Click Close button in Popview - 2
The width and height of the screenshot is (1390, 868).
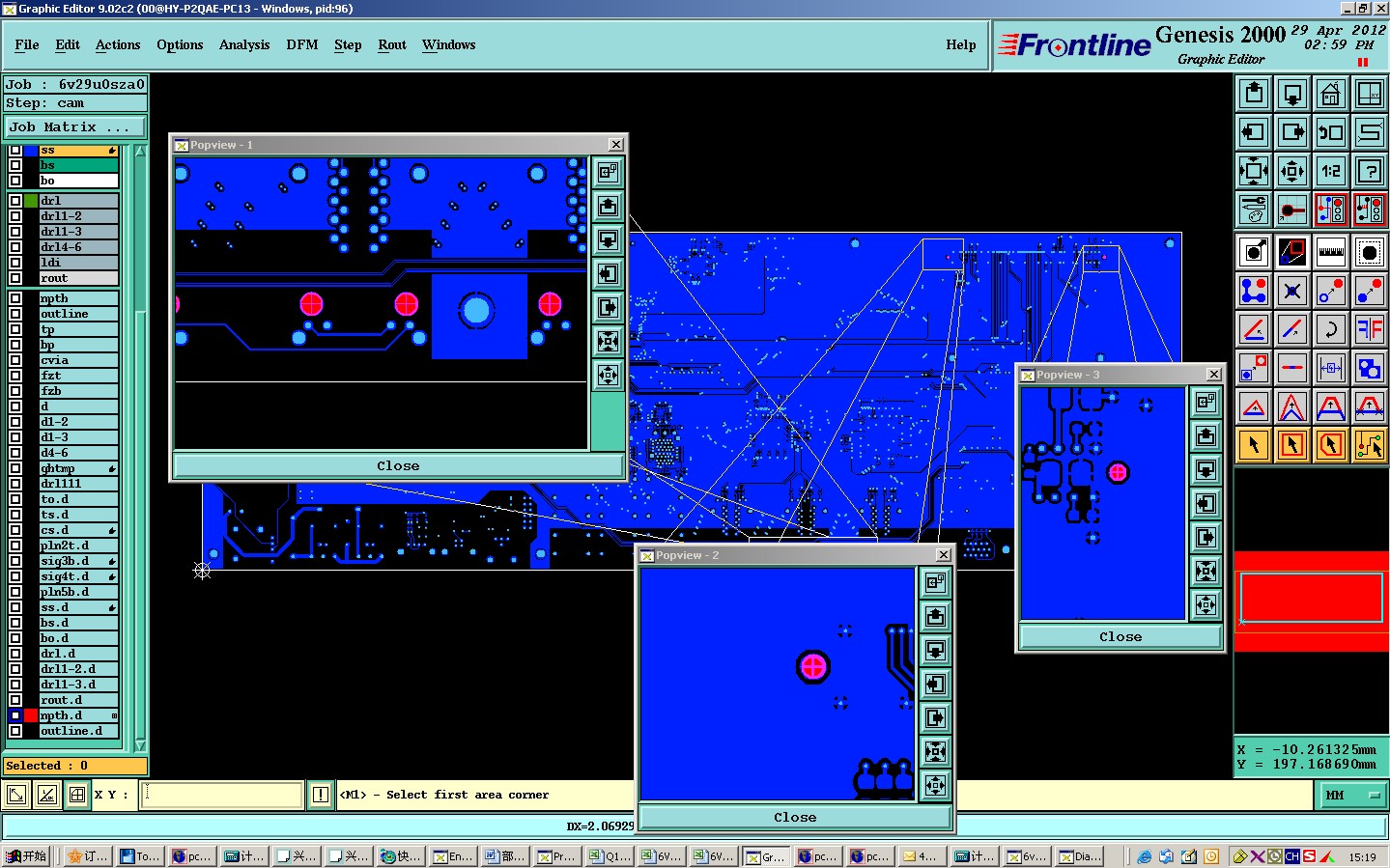795,817
